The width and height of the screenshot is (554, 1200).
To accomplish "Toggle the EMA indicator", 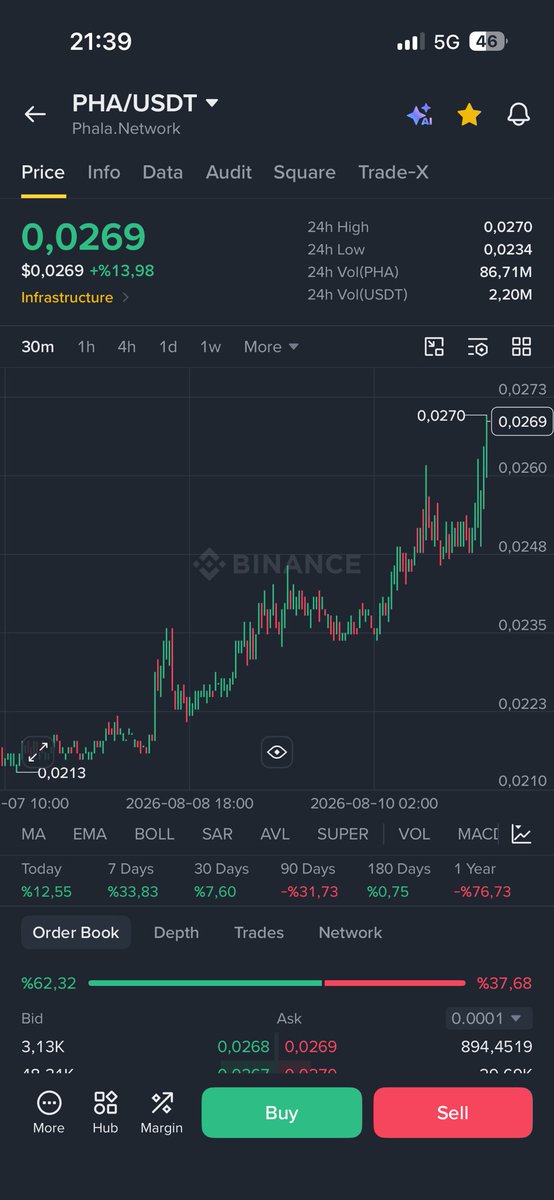I will click(90, 834).
